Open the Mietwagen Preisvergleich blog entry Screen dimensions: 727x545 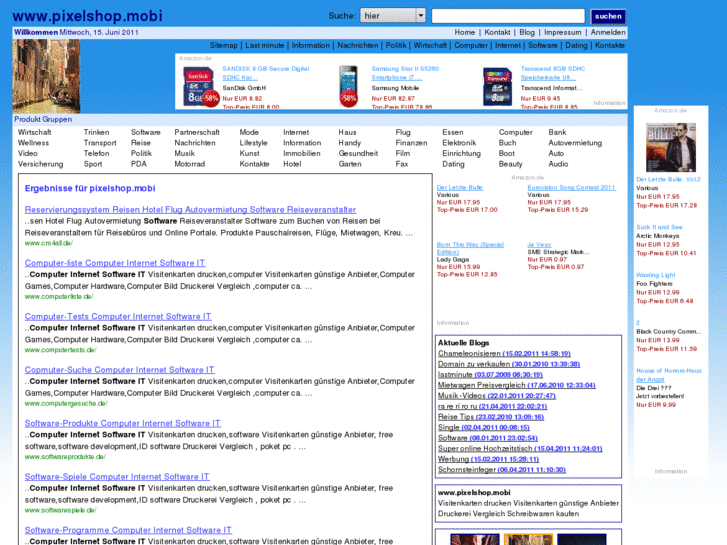[517, 385]
